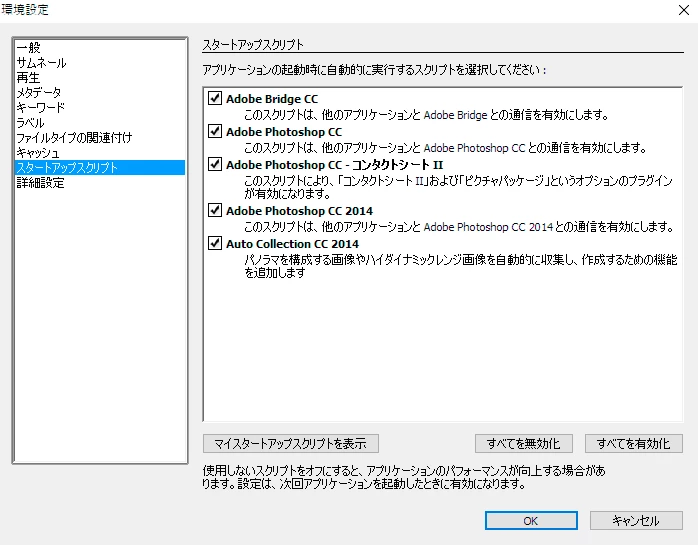
Task: Close the 環境設定 dialog window
Action: tap(684, 10)
